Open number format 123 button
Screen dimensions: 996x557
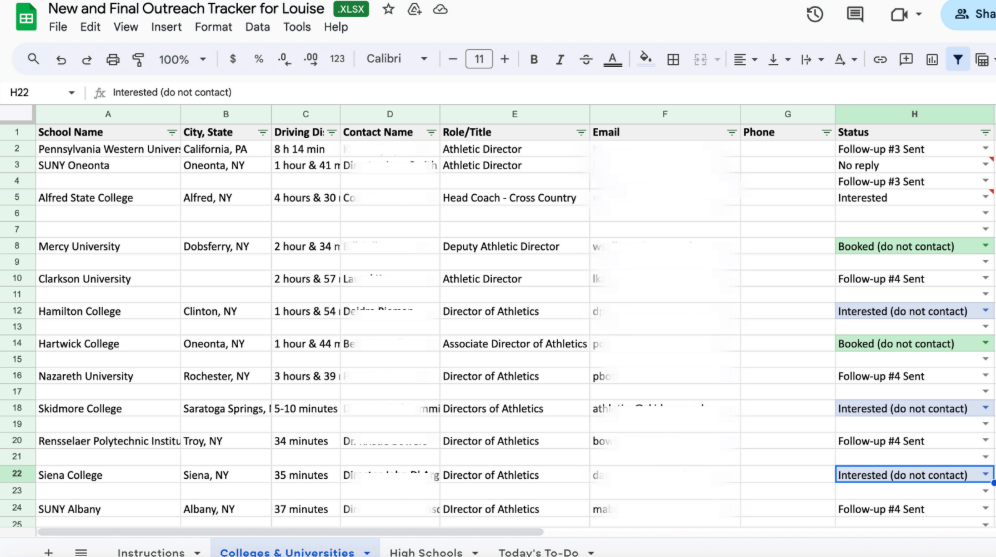[337, 59]
